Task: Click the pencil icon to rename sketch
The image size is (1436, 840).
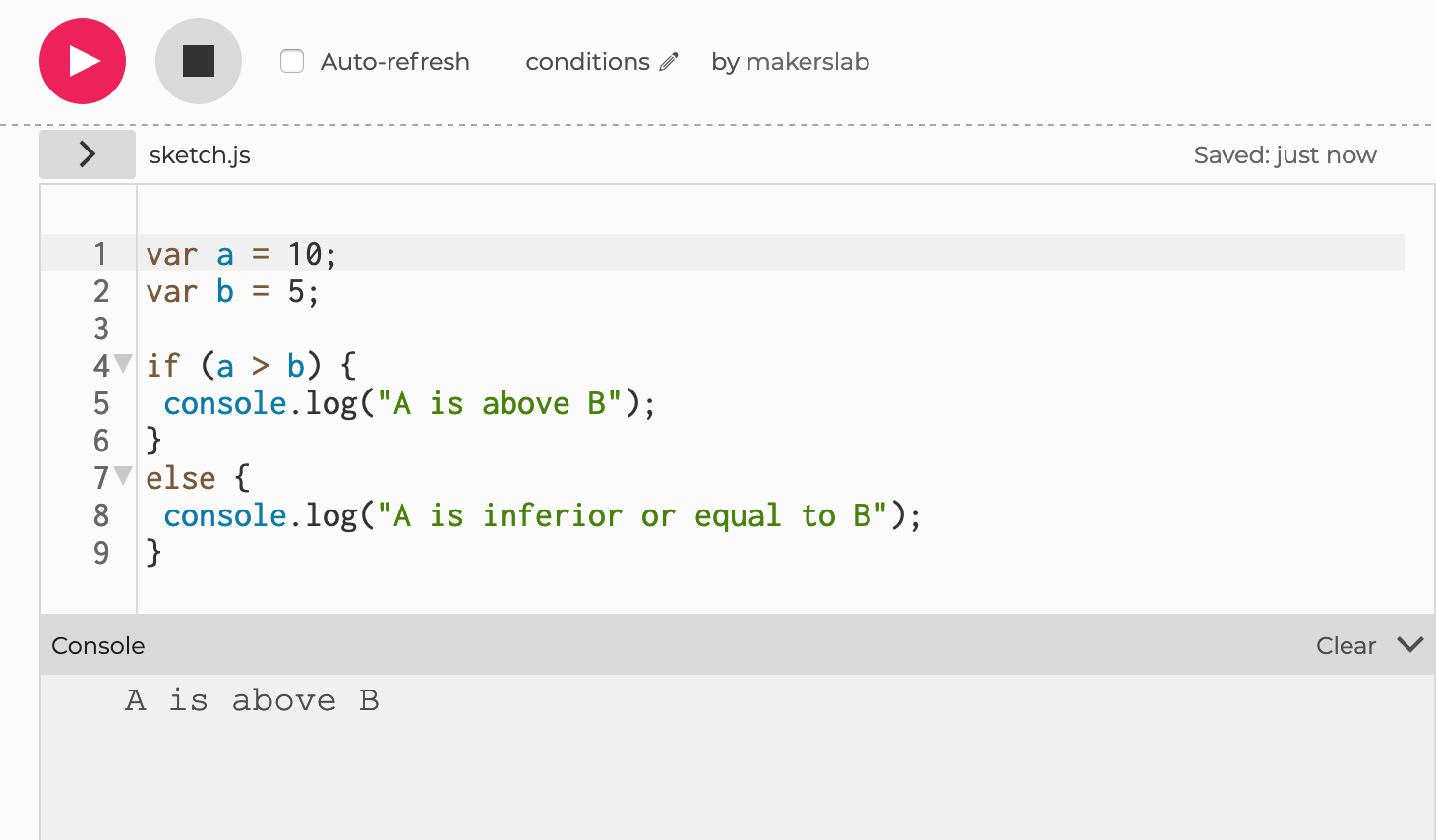Action: click(669, 62)
